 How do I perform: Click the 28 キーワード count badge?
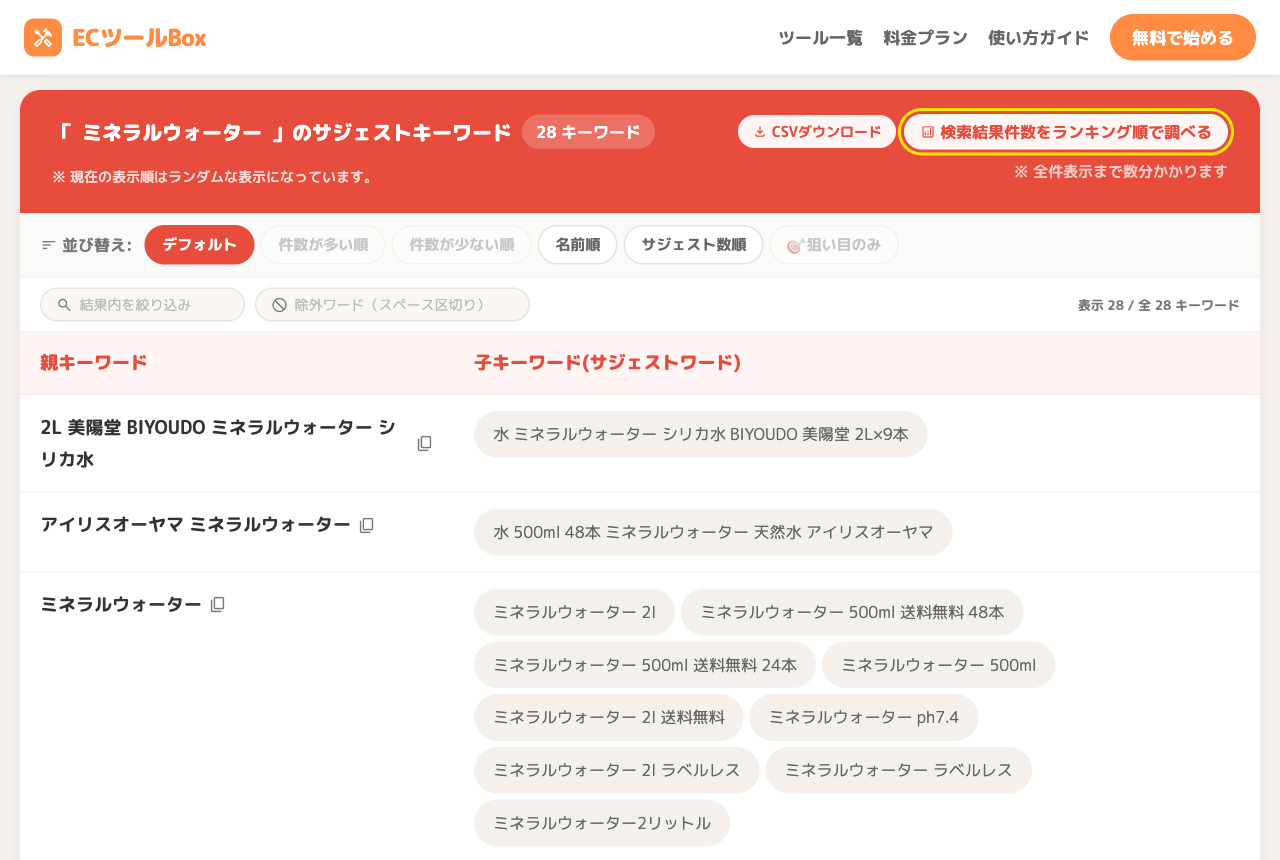tap(588, 132)
